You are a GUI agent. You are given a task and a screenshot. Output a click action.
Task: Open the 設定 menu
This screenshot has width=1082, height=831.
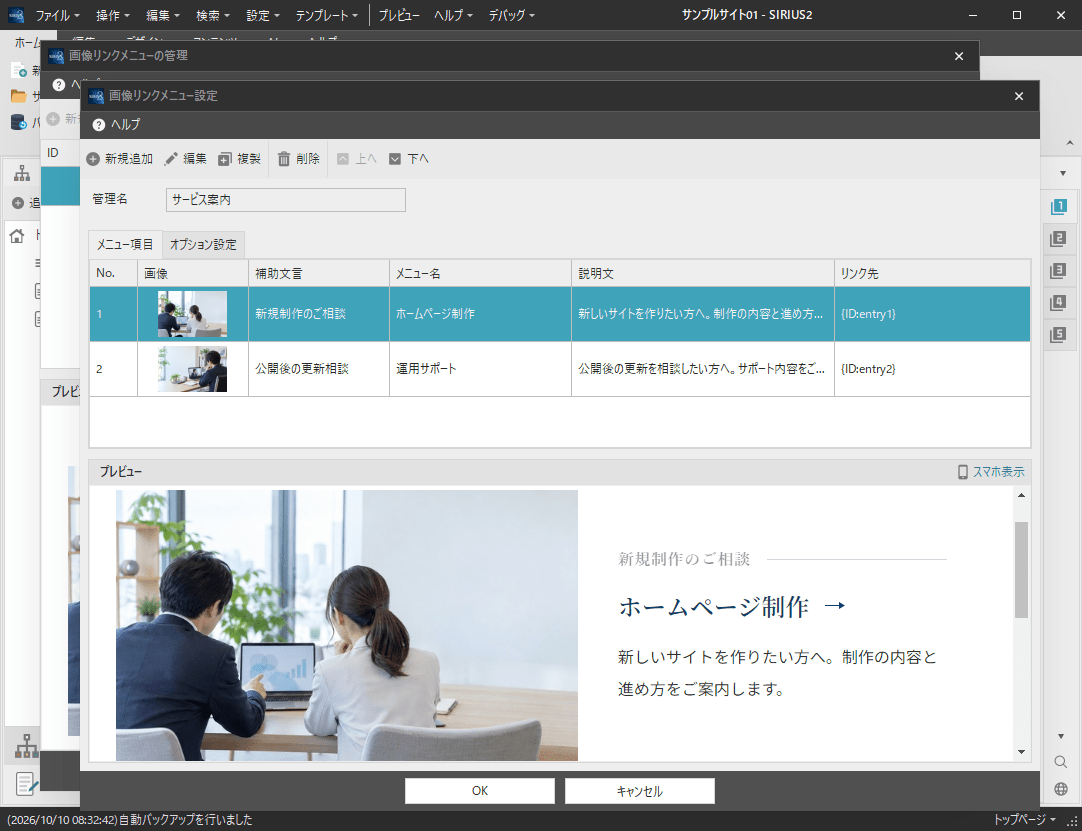(x=263, y=15)
